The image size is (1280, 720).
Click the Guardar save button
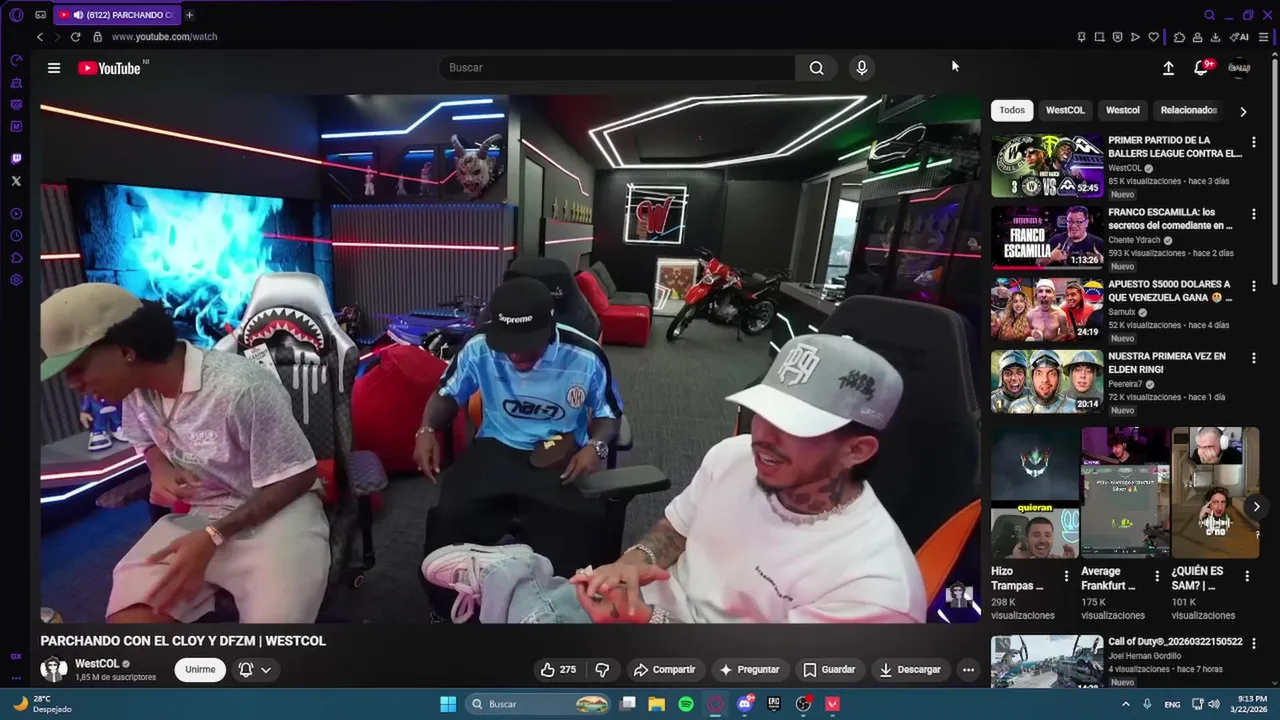pos(830,670)
